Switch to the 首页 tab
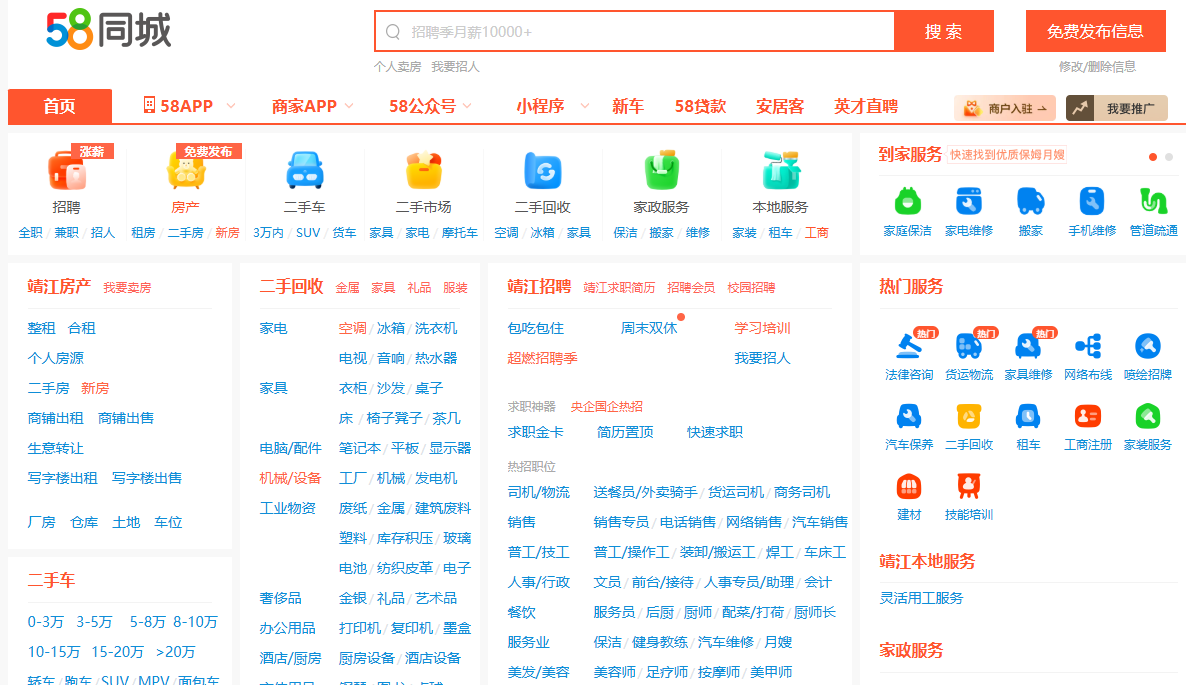 (59, 107)
